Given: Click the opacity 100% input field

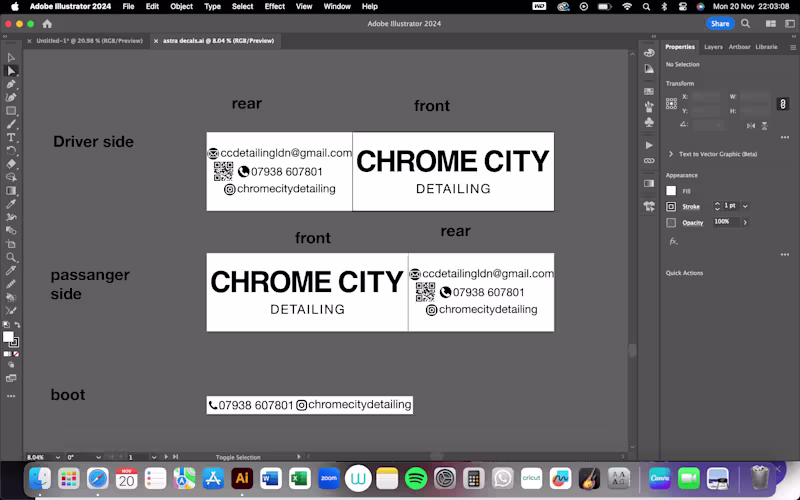Looking at the screenshot, I should point(726,222).
